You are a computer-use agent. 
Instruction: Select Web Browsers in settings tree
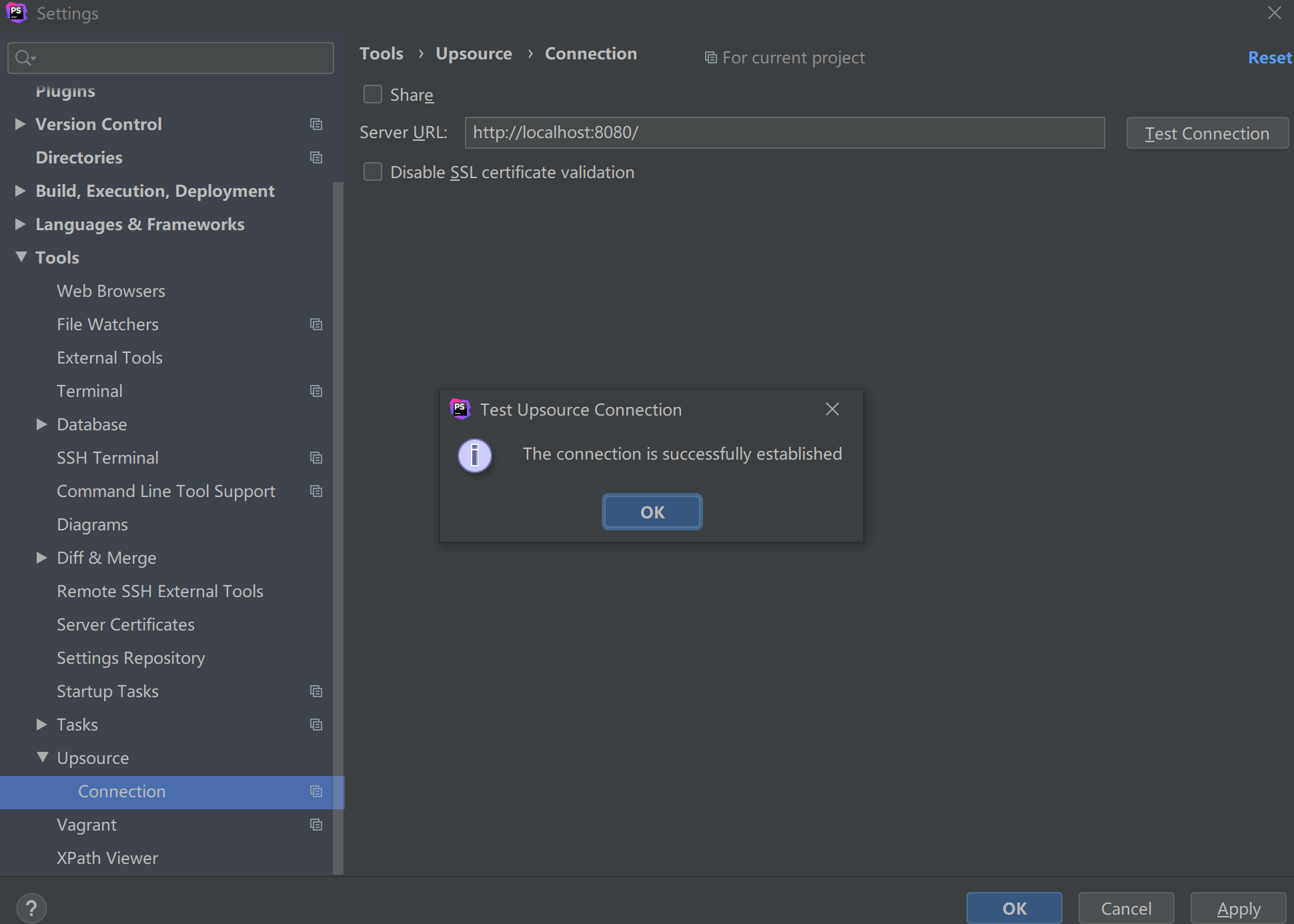[x=111, y=291]
